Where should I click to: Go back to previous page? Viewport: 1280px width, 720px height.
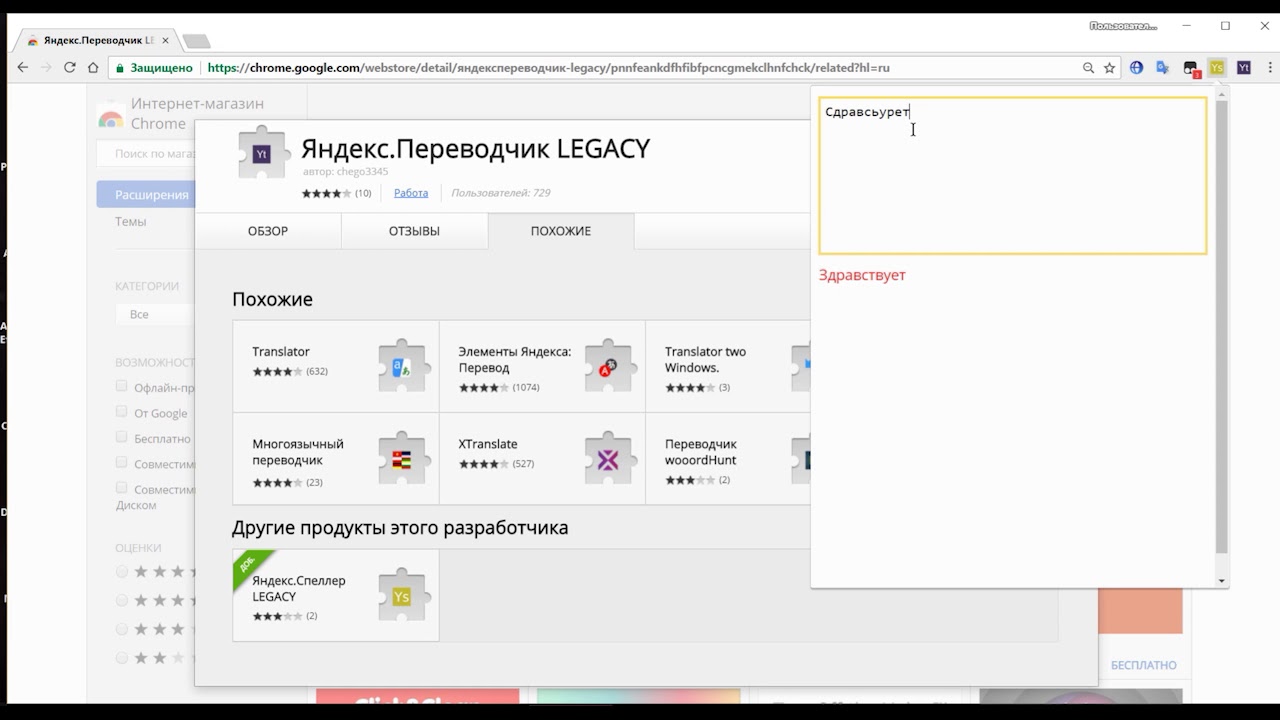(x=22, y=68)
